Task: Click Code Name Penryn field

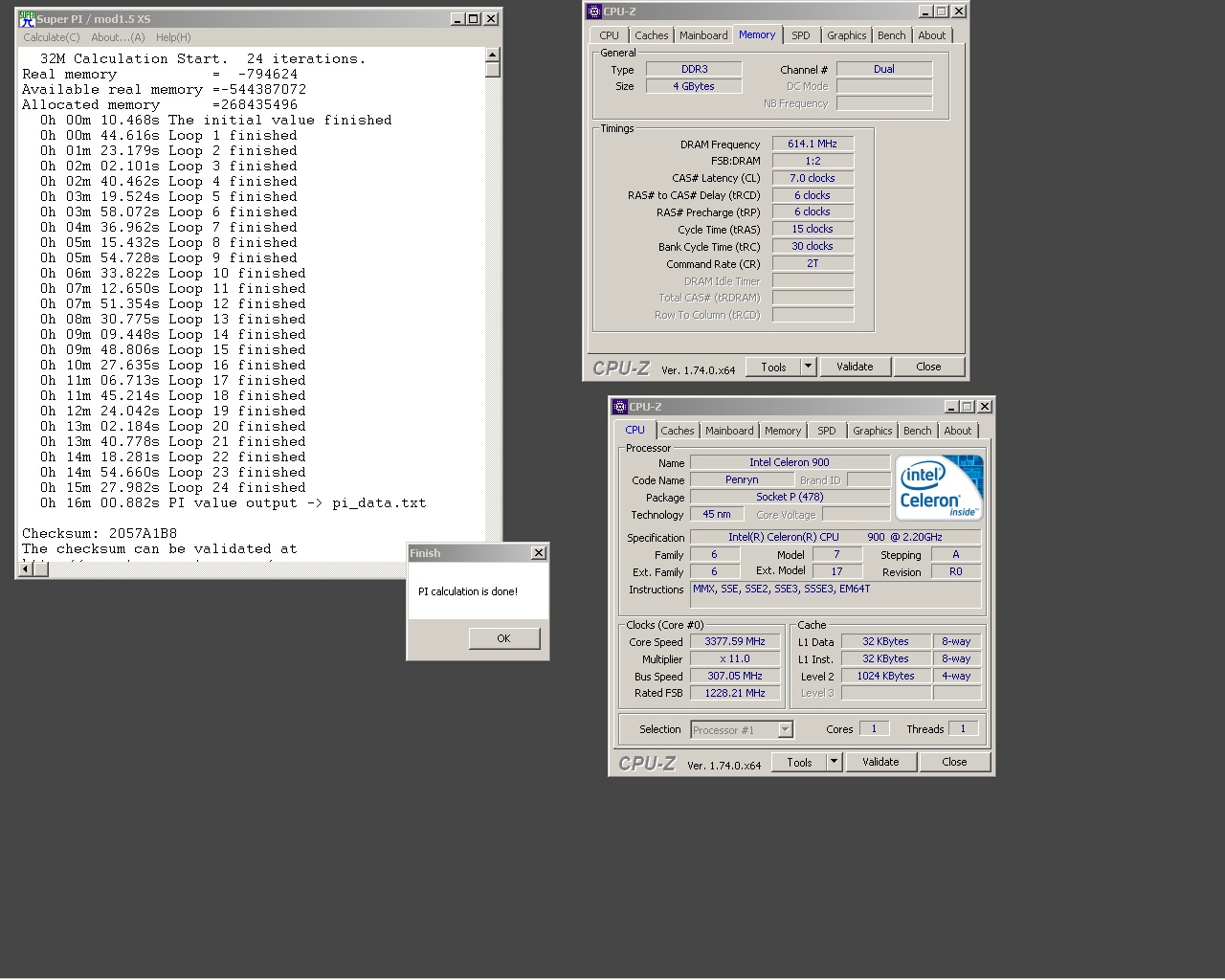Action: point(742,479)
